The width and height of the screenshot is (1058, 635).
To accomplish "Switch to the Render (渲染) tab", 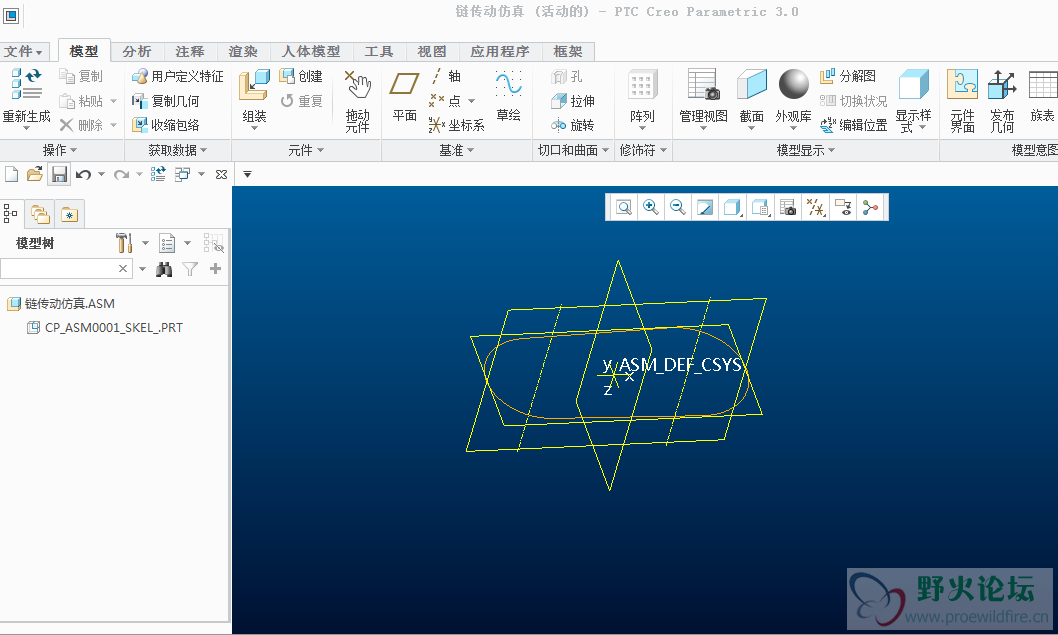I will coord(243,51).
